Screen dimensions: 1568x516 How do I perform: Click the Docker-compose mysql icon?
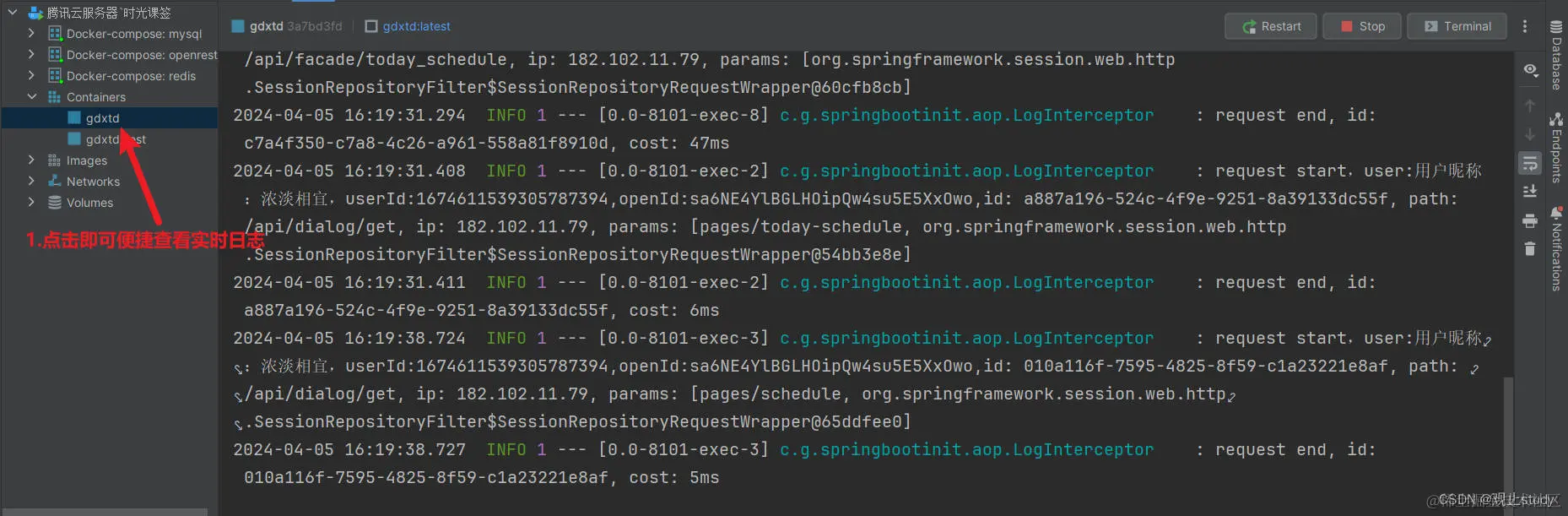55,33
